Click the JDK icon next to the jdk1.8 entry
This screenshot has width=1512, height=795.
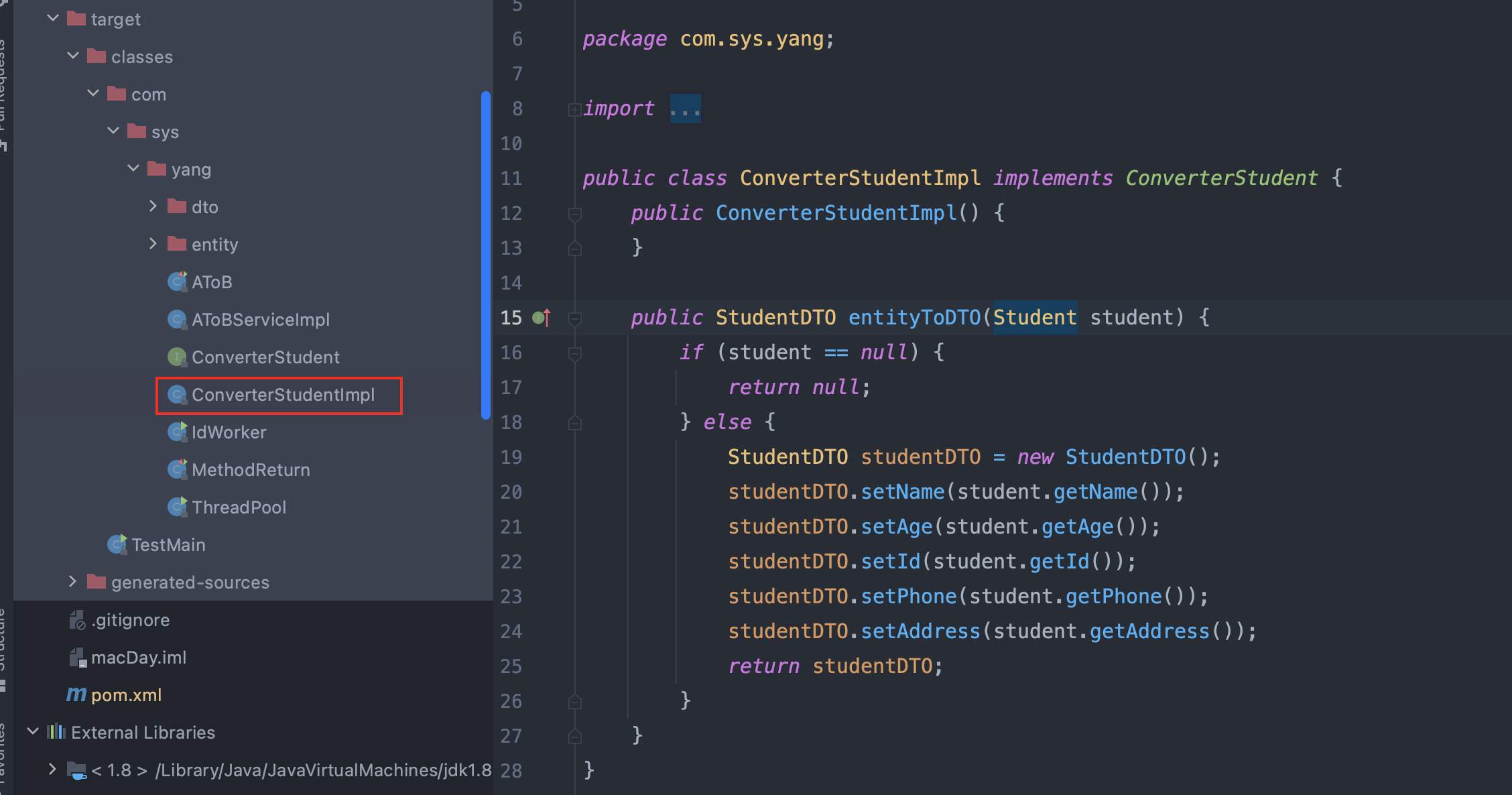[x=76, y=770]
